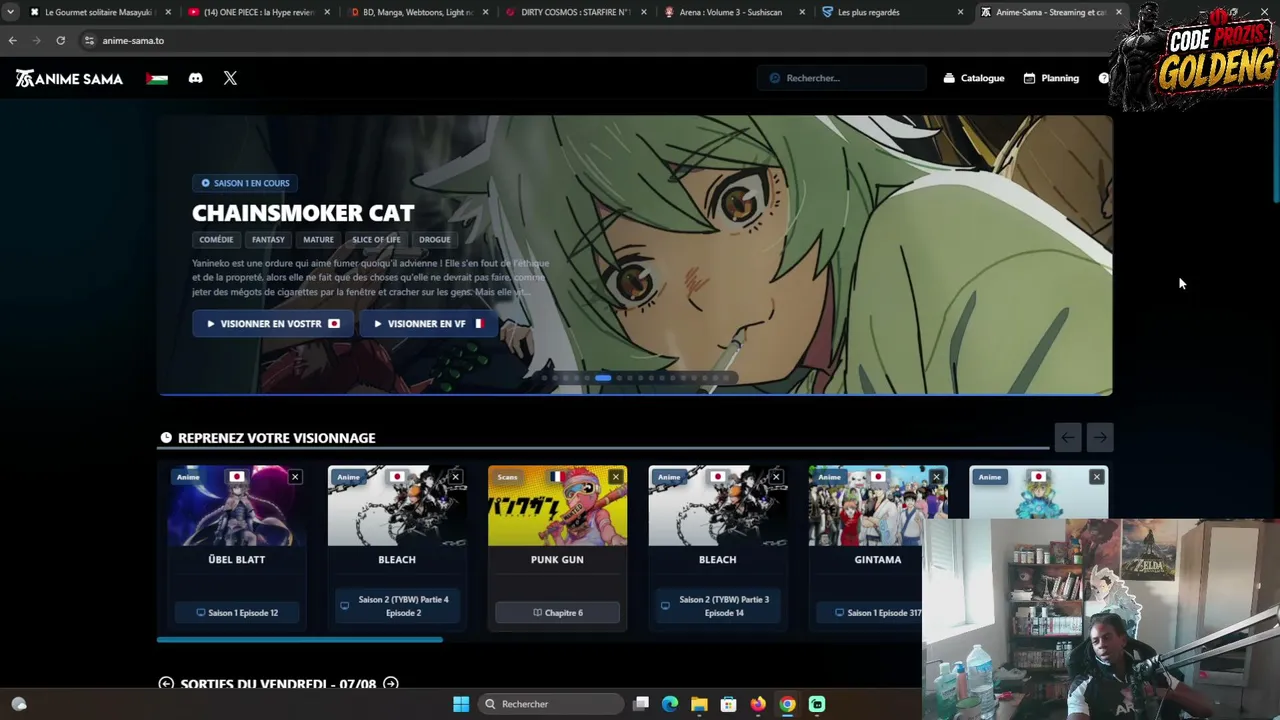Click the Anime Sama logo

point(69,78)
